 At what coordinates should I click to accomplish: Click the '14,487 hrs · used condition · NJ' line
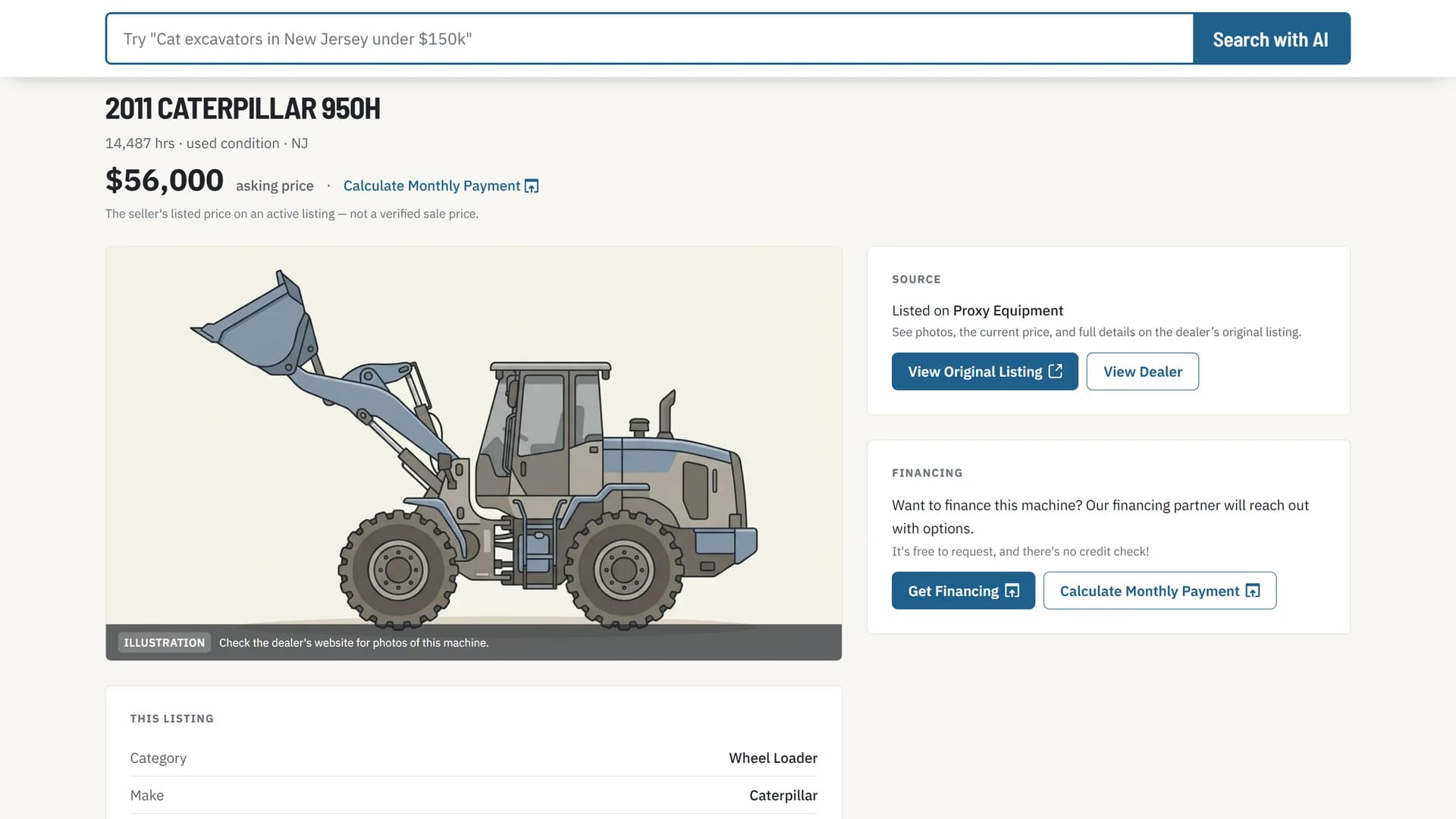pyautogui.click(x=206, y=143)
